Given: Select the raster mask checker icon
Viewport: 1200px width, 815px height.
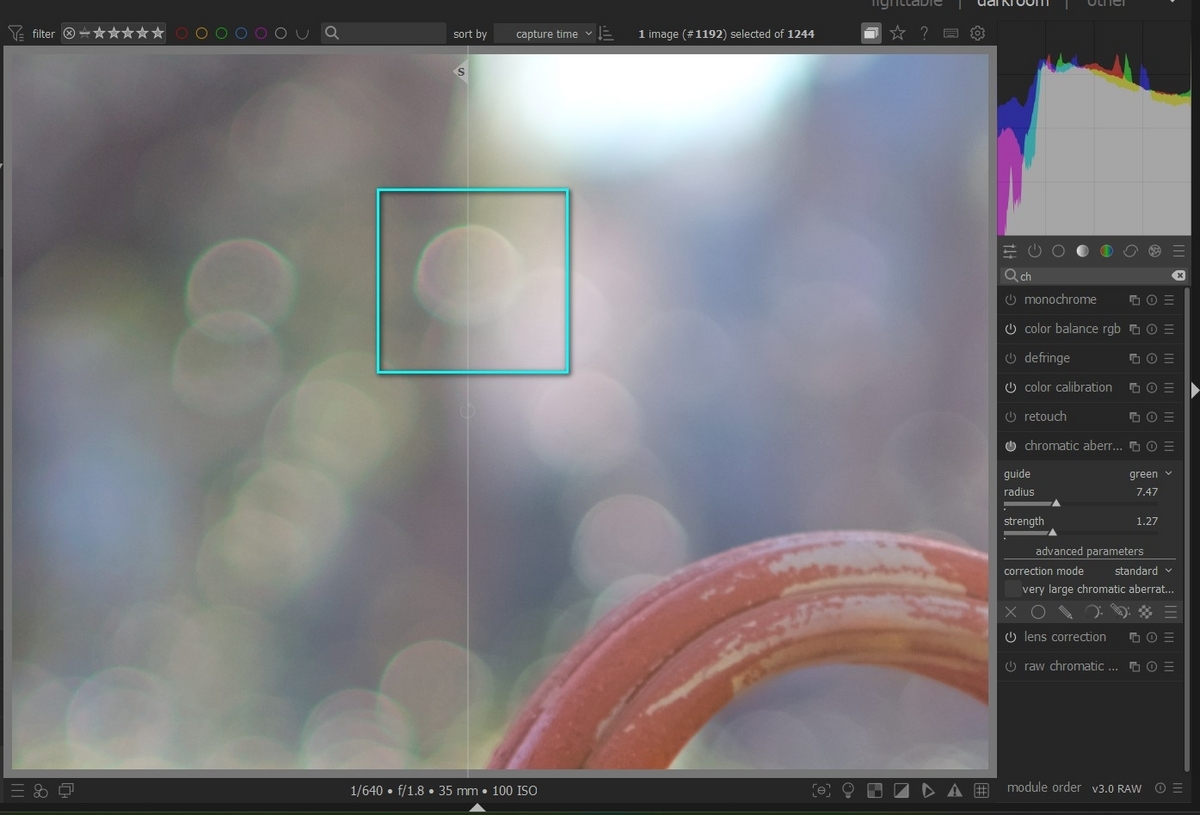Looking at the screenshot, I should [x=1145, y=612].
